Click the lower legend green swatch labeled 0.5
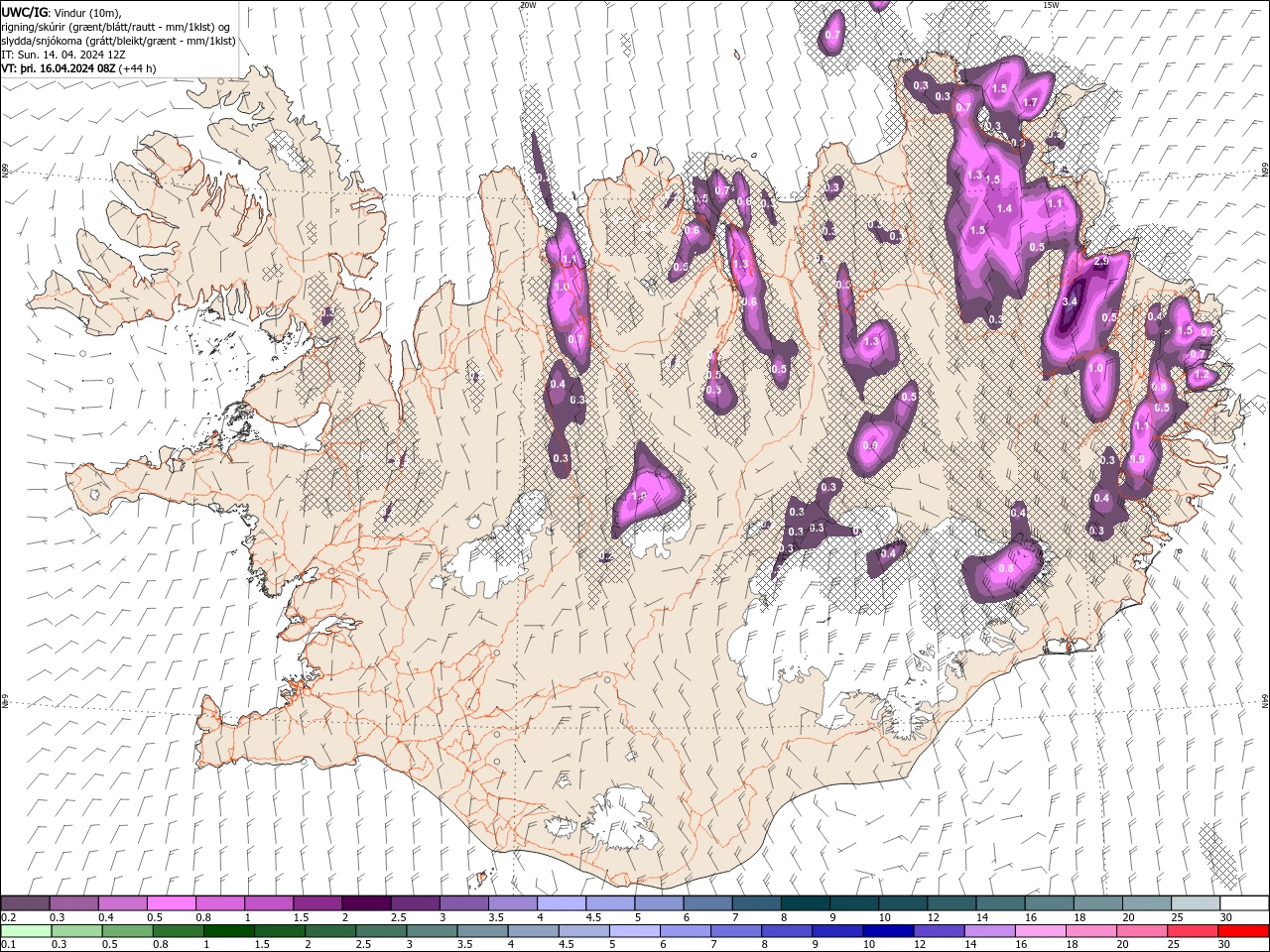1270x952 pixels. click(127, 931)
